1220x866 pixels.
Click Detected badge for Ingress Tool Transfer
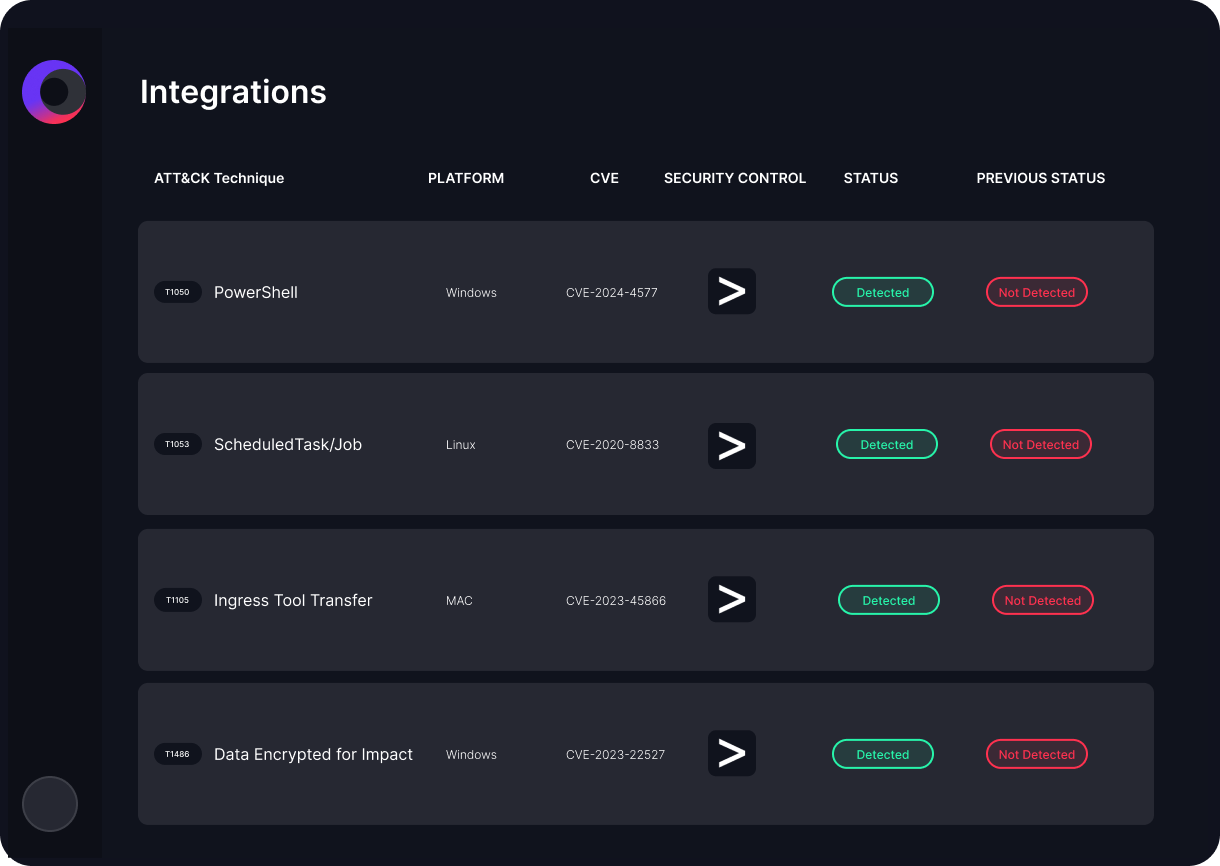click(x=889, y=600)
